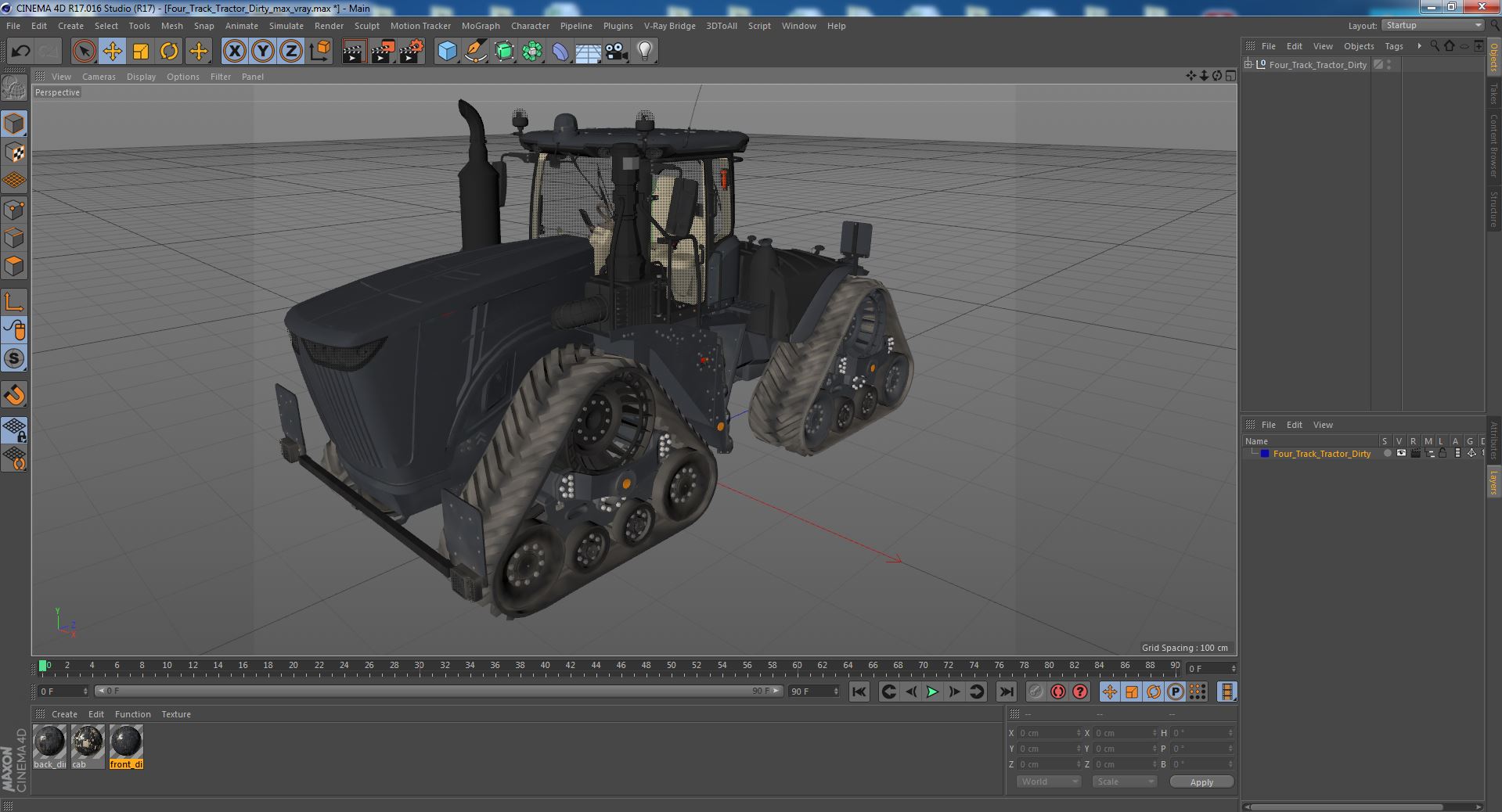Open the Content Browser side tab

(x=1494, y=146)
